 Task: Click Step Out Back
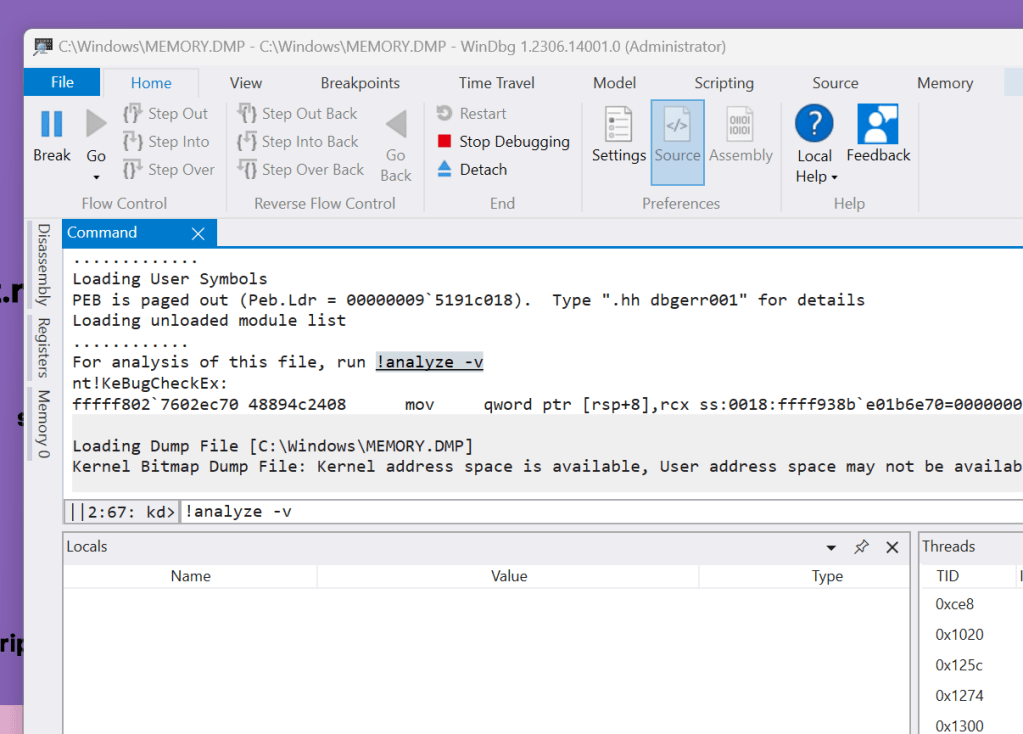point(298,114)
